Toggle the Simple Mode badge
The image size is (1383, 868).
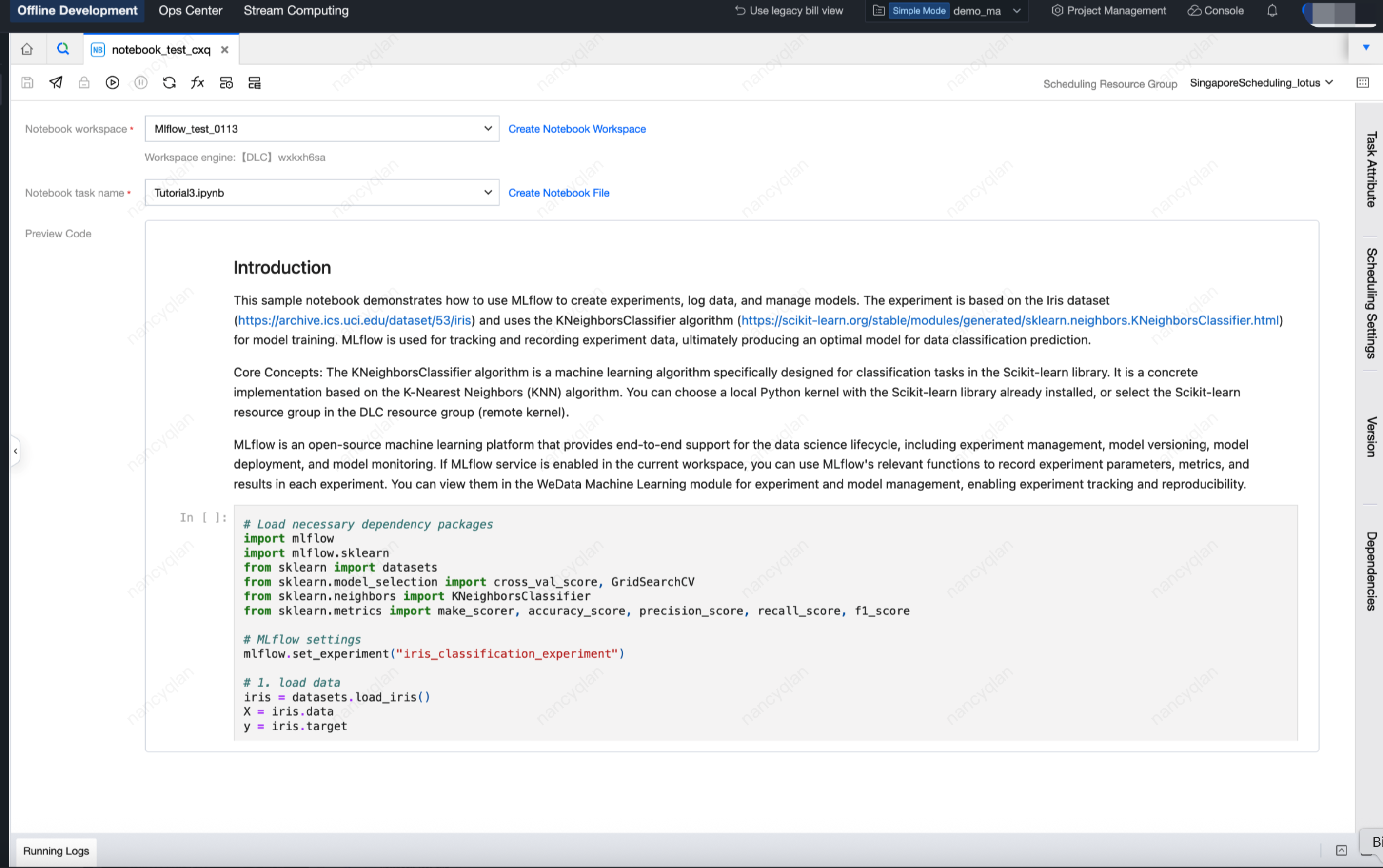(x=919, y=11)
